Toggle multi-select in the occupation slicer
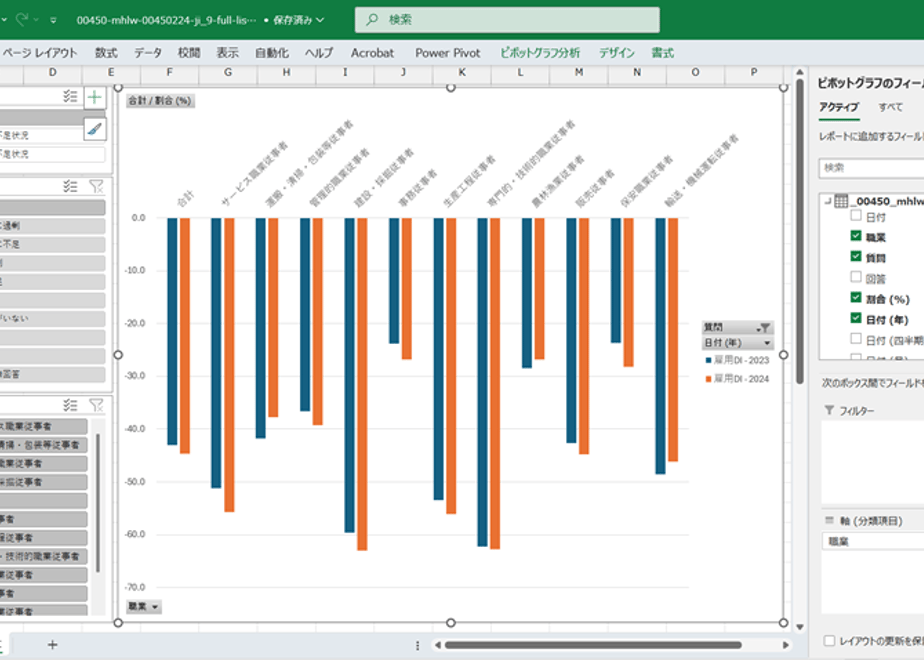Screen dimensions: 924x660 pos(70,405)
